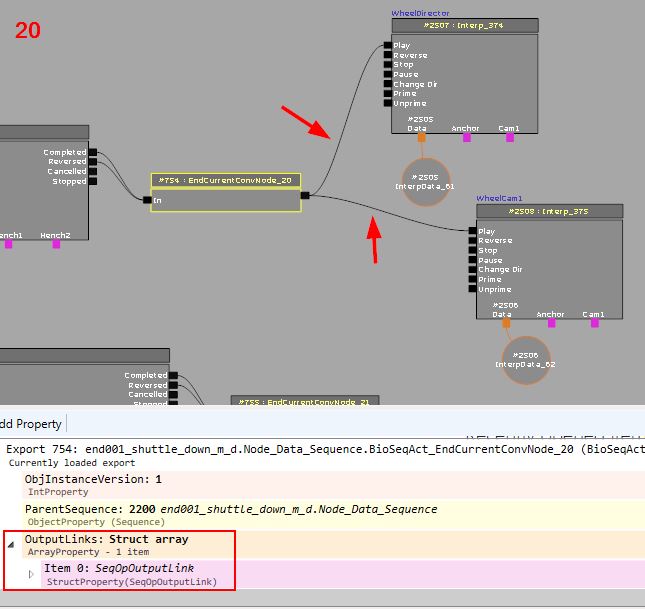The width and height of the screenshot is (645, 609).
Task: Select the #2506 InterpData_62 variable circle
Action: click(526, 360)
